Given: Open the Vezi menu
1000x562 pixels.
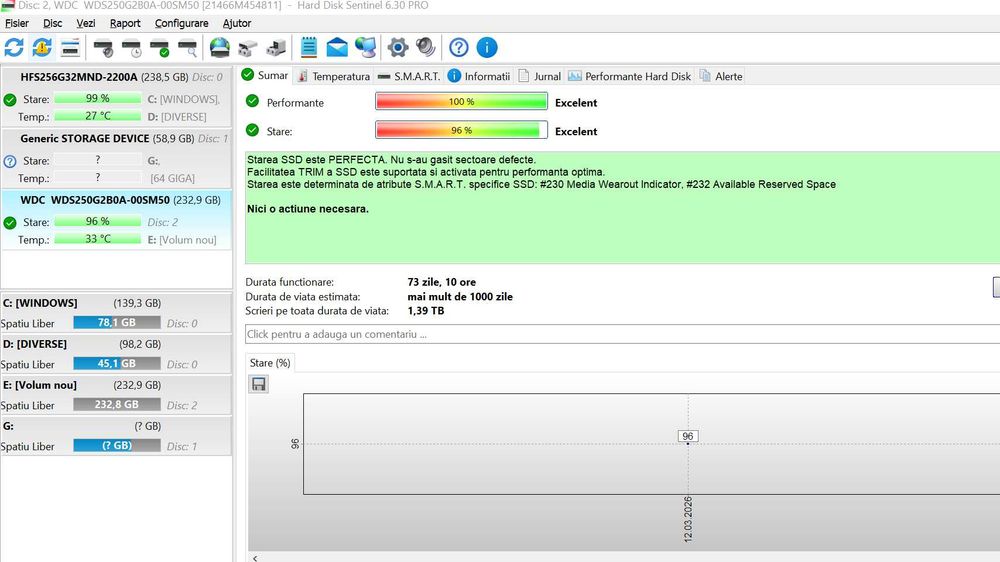Looking at the screenshot, I should coord(85,23).
